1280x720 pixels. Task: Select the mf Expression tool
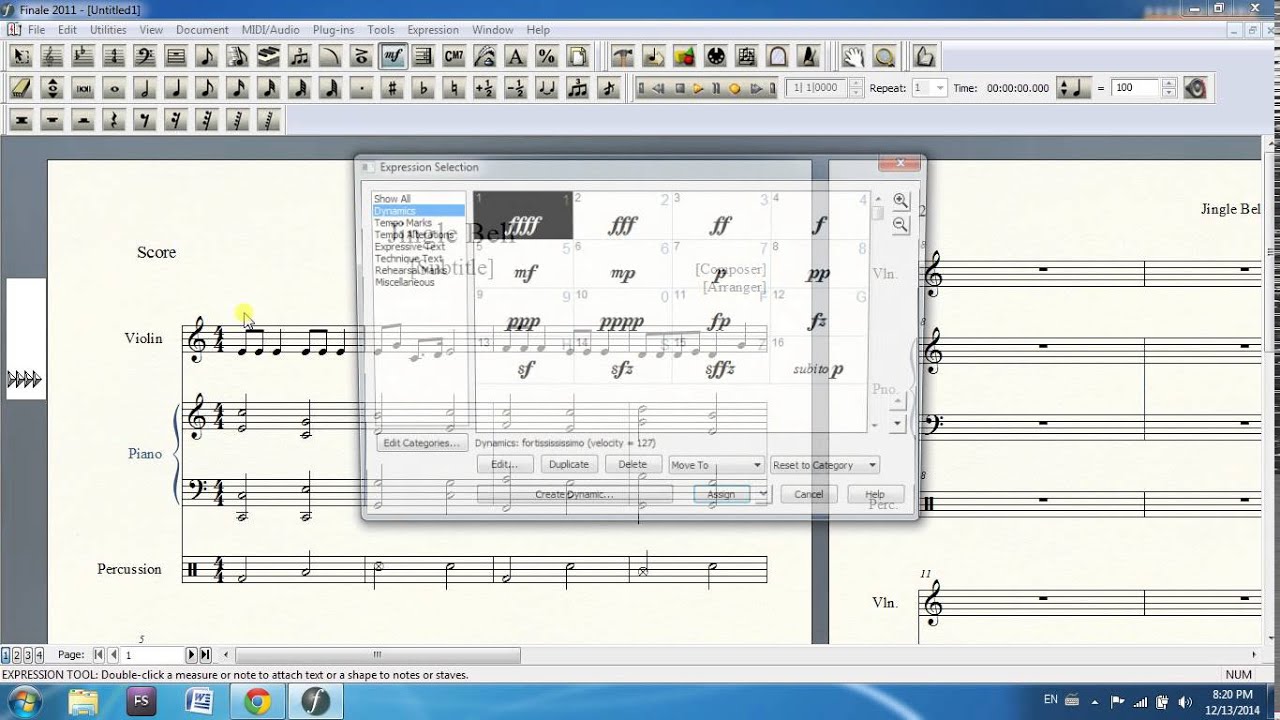[393, 56]
